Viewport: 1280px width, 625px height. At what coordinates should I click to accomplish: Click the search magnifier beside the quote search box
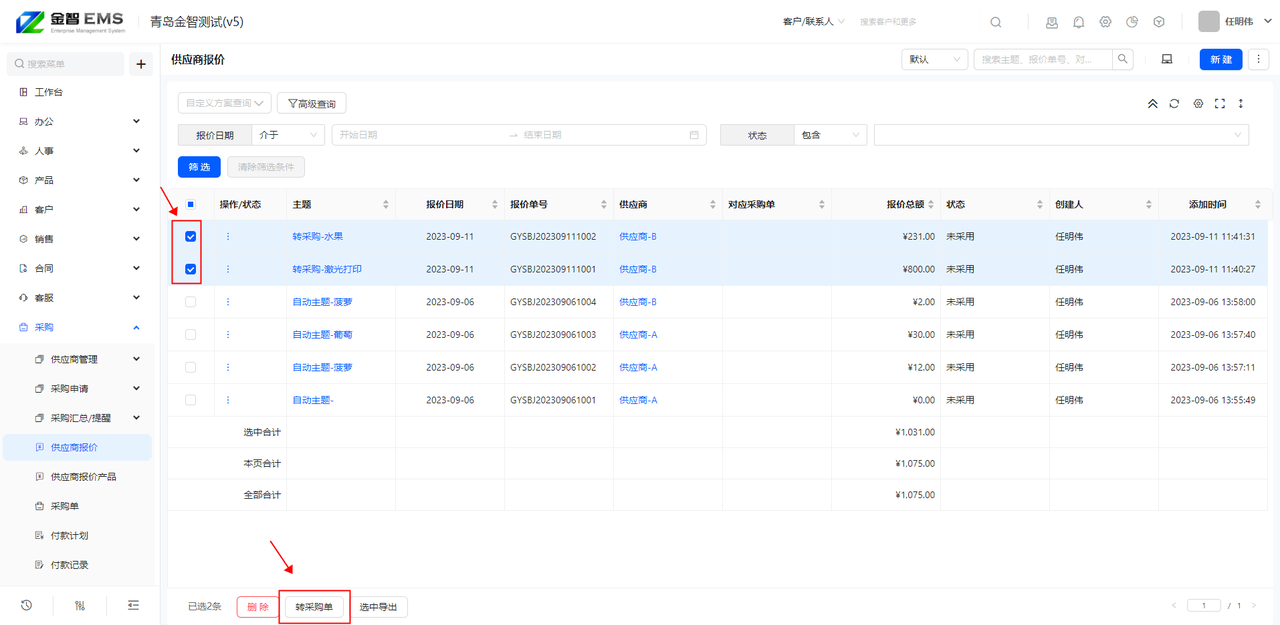[x=1123, y=59]
